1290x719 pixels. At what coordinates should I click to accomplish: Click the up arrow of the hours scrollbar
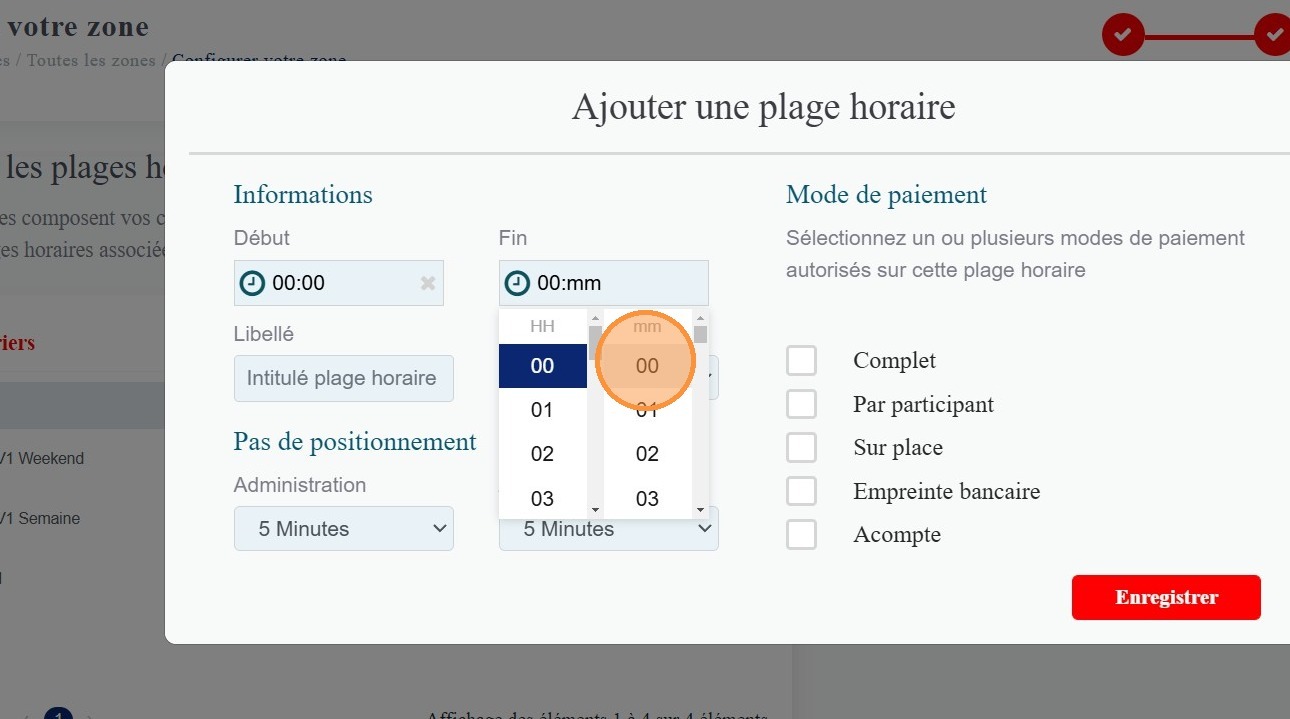coord(595,319)
